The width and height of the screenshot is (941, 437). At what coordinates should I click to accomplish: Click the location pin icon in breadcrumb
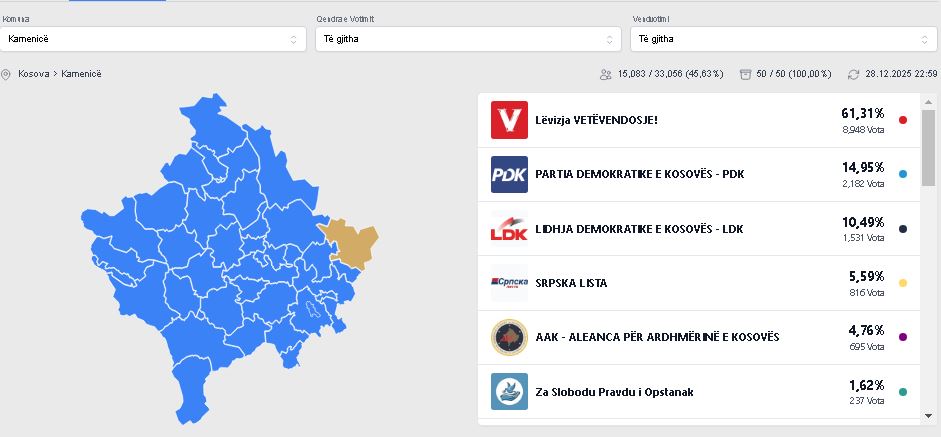pos(6,74)
